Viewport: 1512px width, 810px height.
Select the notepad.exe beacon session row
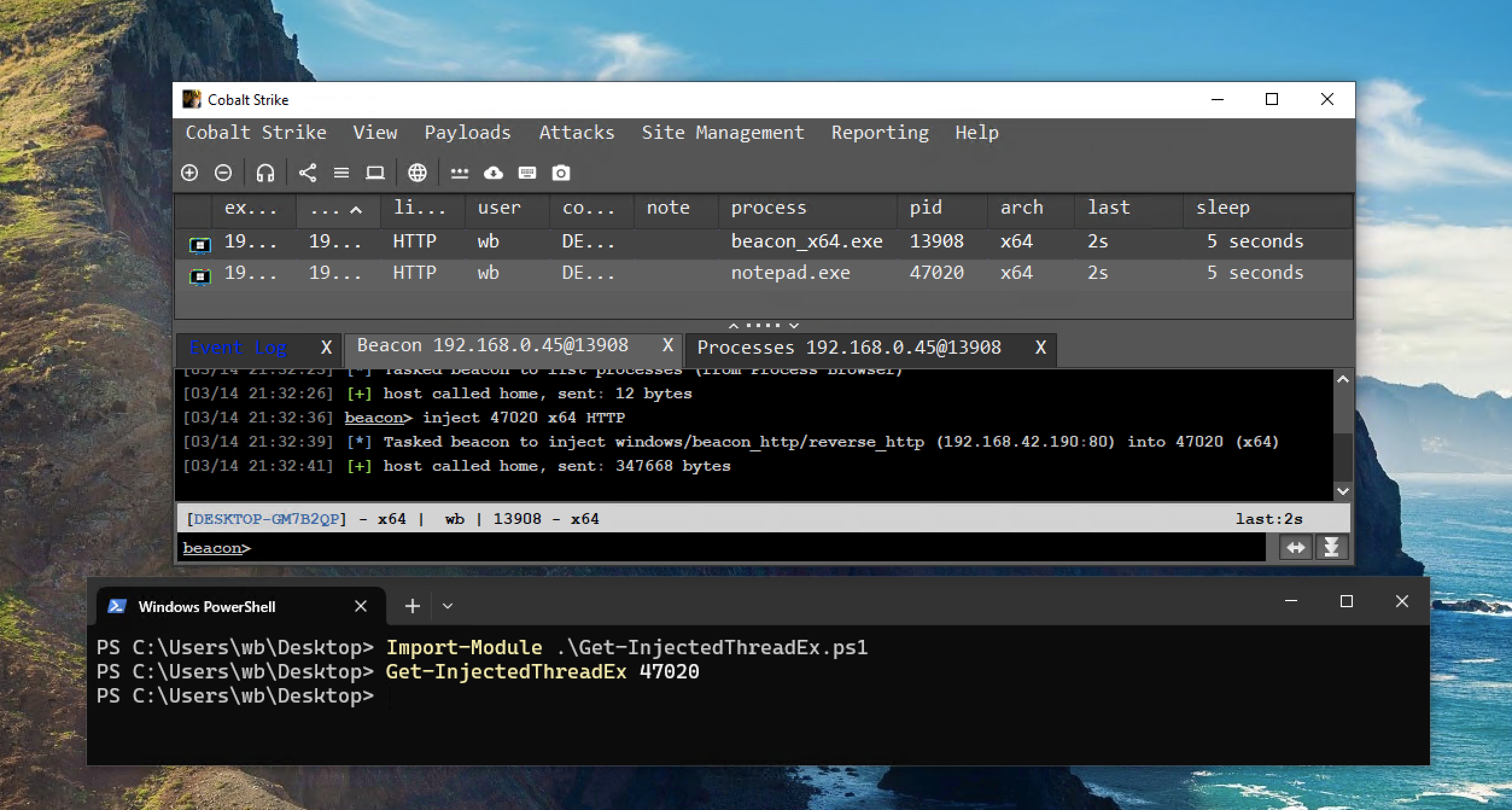coord(790,273)
